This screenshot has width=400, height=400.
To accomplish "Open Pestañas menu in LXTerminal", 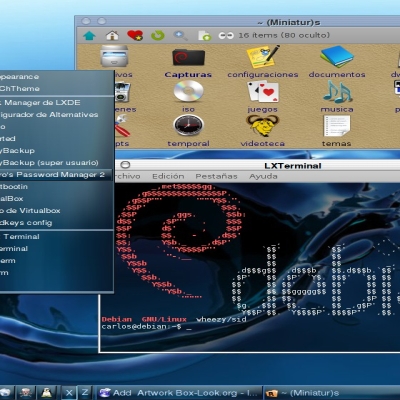I will [x=216, y=176].
